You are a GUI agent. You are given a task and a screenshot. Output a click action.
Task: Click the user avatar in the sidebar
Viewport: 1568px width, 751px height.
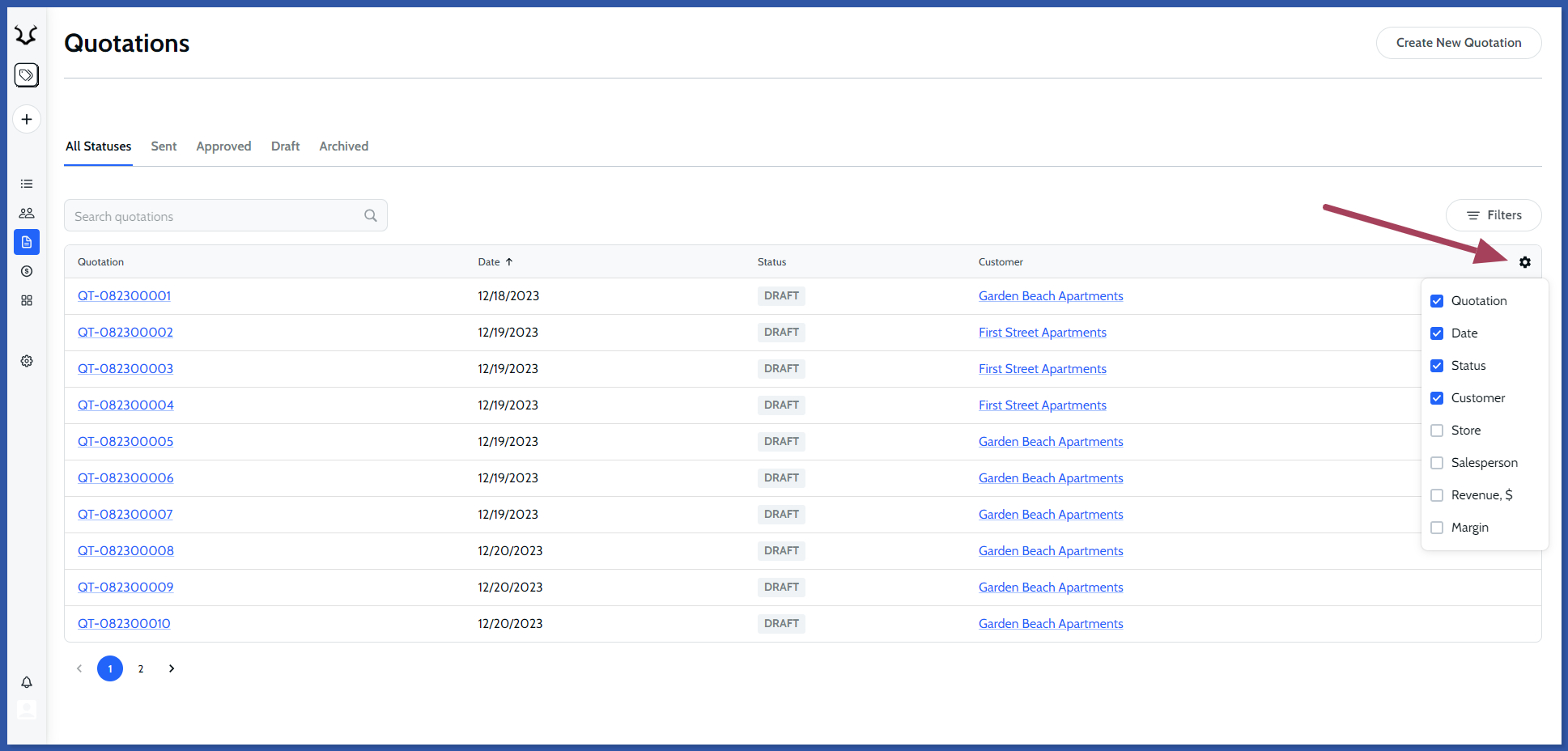(x=27, y=710)
